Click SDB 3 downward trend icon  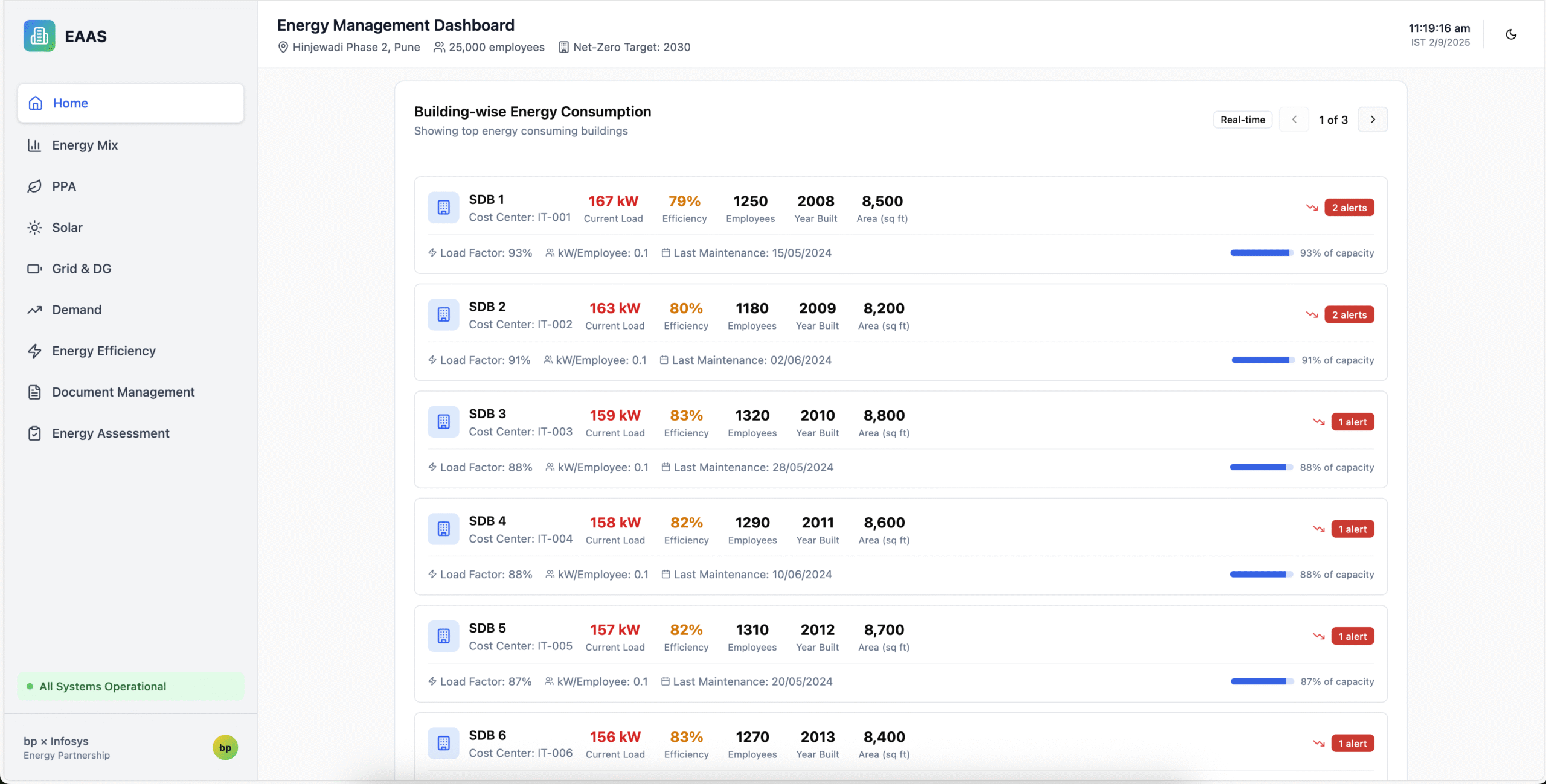1318,422
